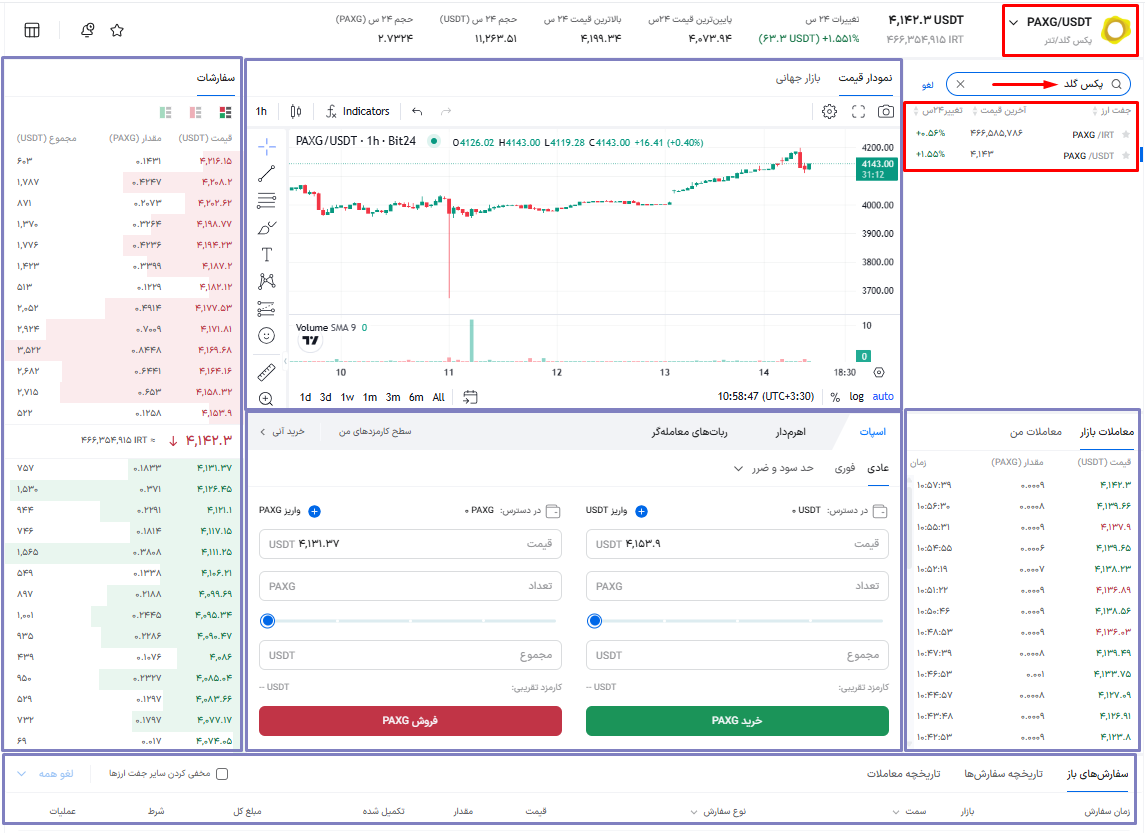
Task: Show both buy and sell orders view
Action: coord(225,112)
